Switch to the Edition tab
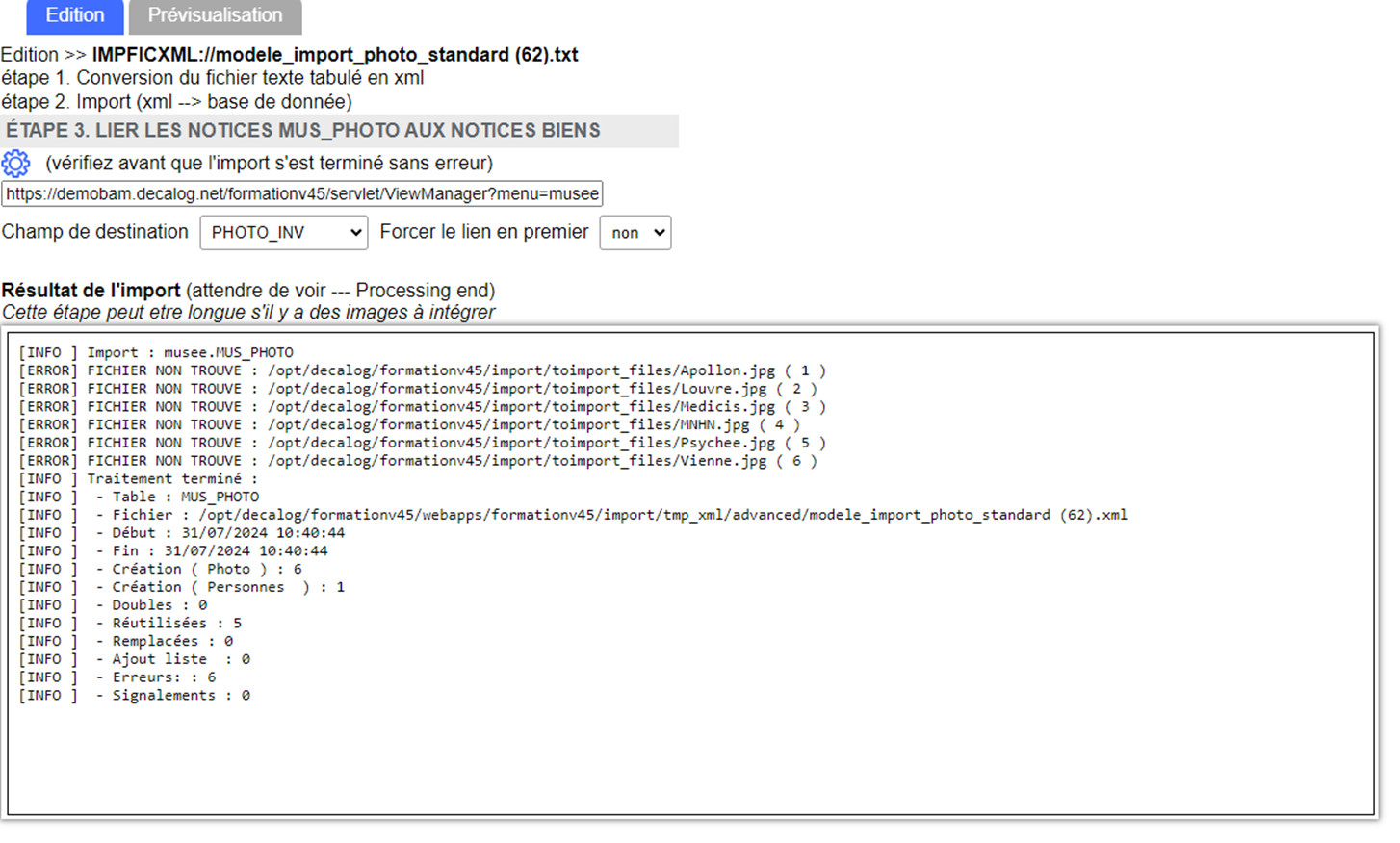The width and height of the screenshot is (1400, 843). 75,15
